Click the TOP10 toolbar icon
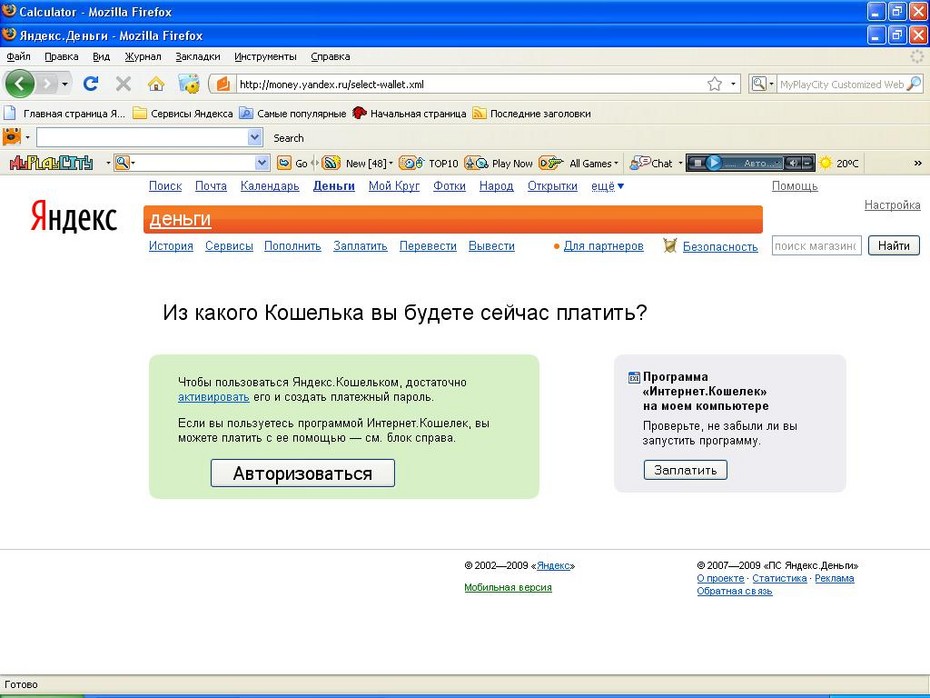This screenshot has width=930, height=698. pyautogui.click(x=411, y=163)
